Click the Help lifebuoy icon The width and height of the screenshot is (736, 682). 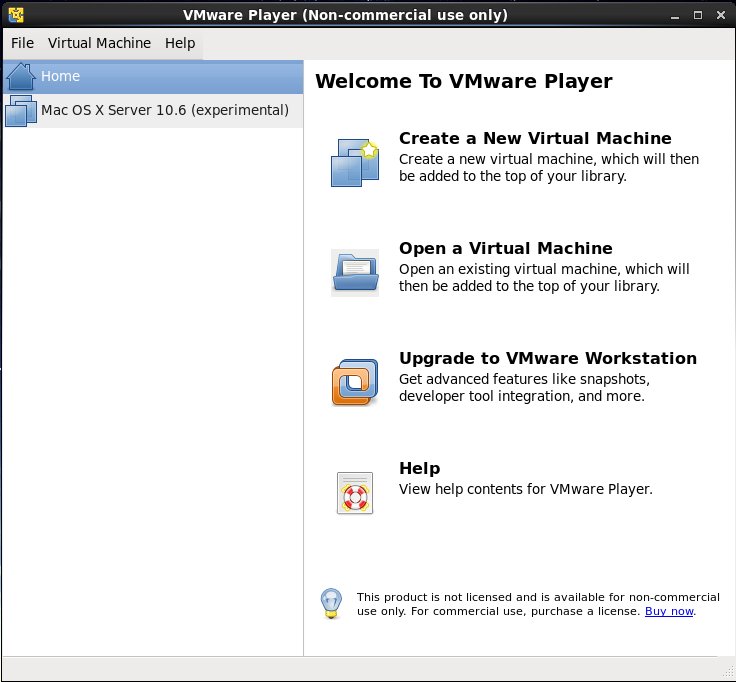point(355,493)
